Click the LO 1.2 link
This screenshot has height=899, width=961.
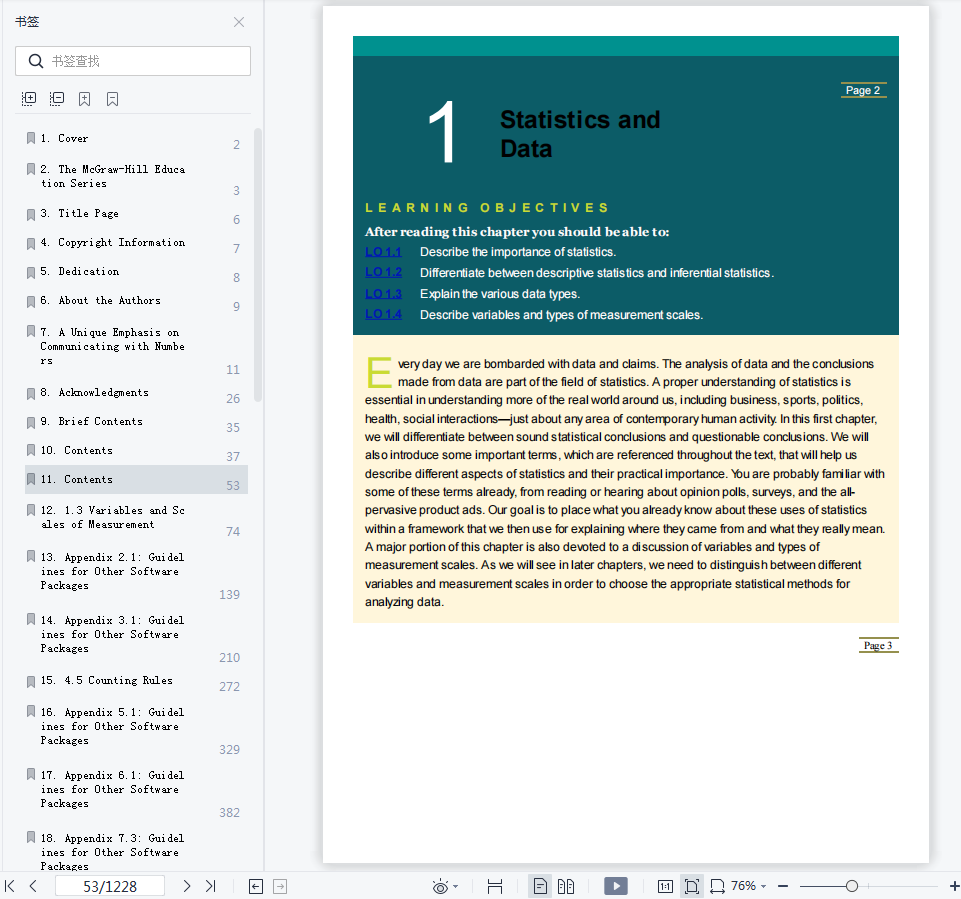click(x=383, y=273)
